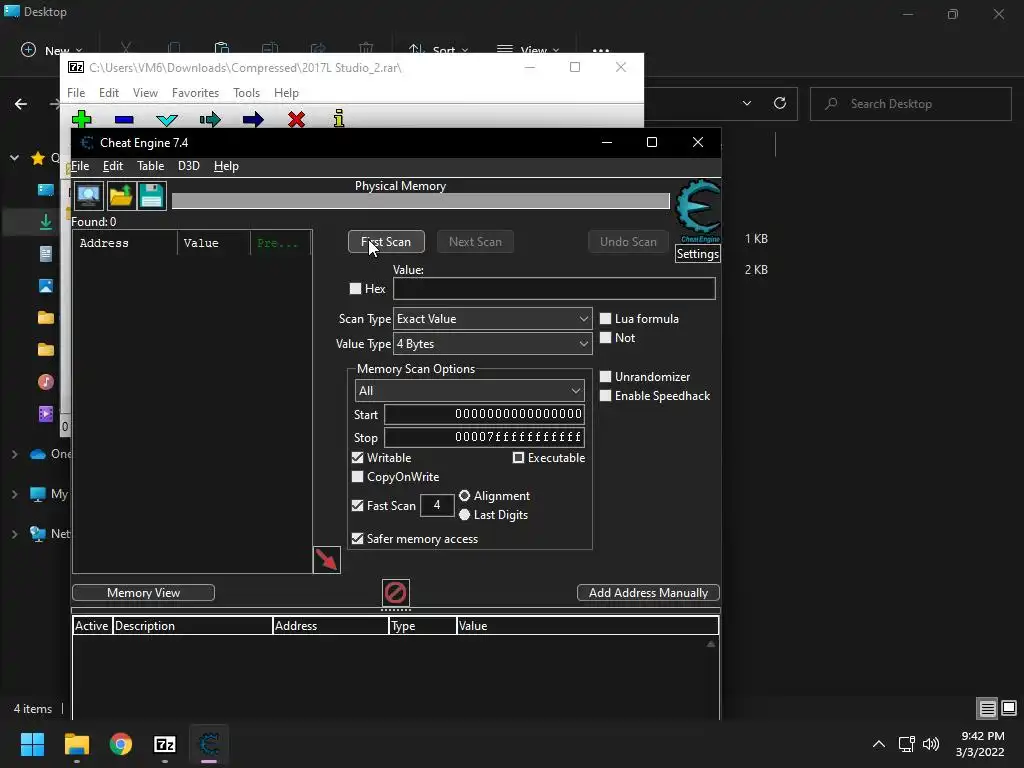Select the Alignment radio button

coord(464,496)
